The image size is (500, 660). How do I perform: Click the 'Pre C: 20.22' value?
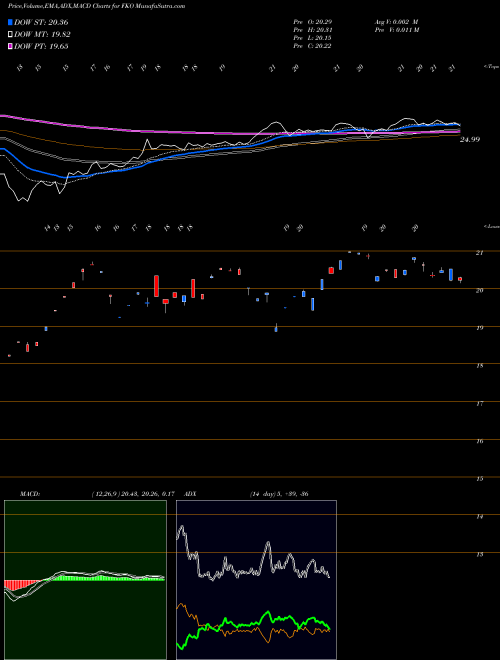pyautogui.click(x=313, y=46)
